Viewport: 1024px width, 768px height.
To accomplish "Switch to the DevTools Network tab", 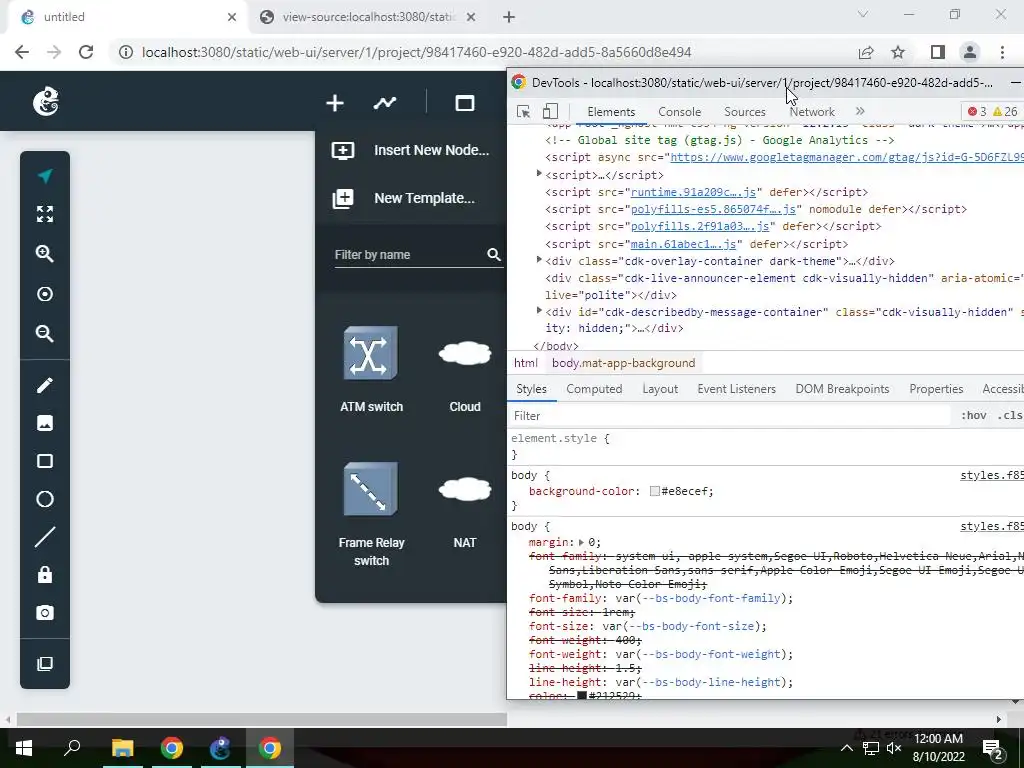I will (x=812, y=112).
